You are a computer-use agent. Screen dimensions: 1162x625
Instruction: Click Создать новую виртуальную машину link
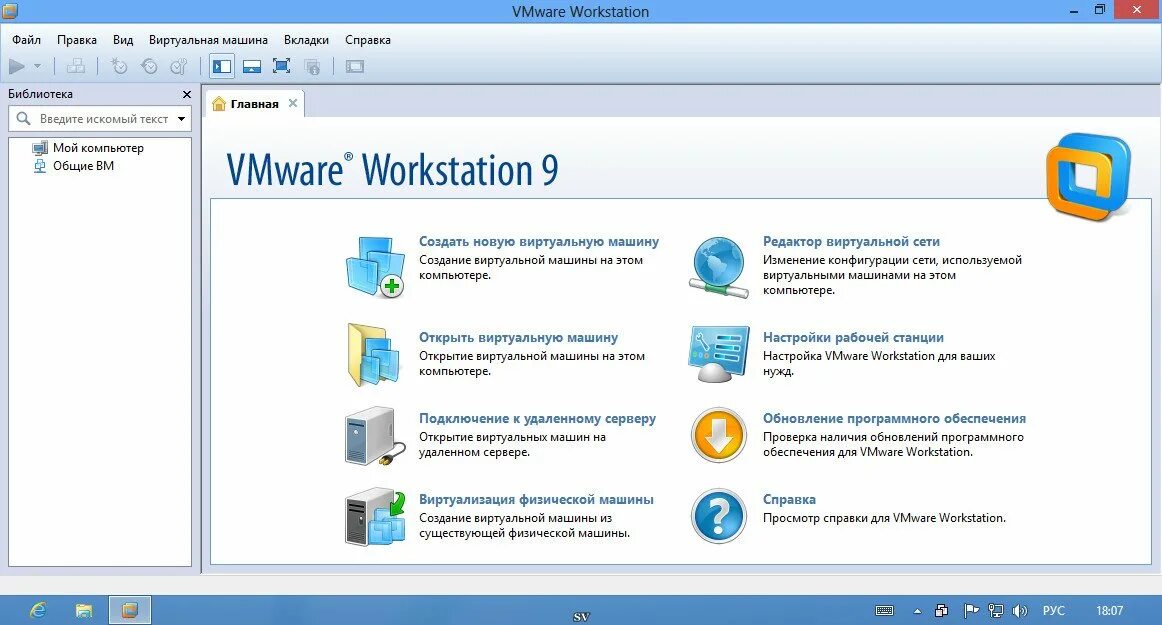[539, 241]
